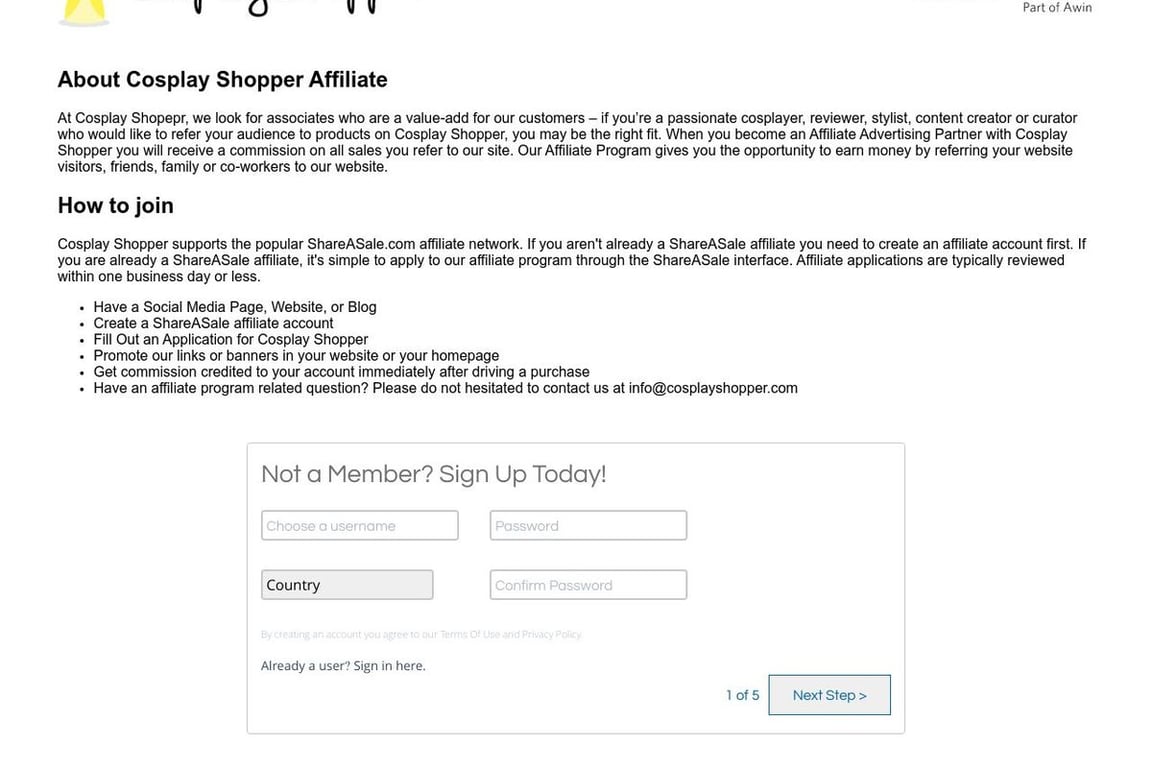Open the Privacy Policy link
This screenshot has height=768, width=1152.
pos(551,635)
